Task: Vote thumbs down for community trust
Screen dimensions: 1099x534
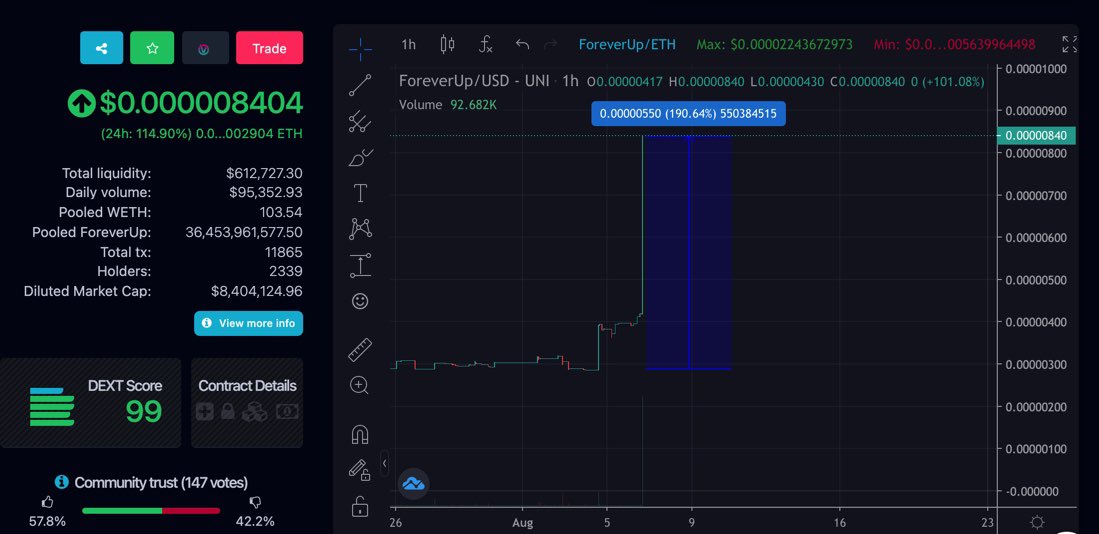Action: click(x=256, y=502)
